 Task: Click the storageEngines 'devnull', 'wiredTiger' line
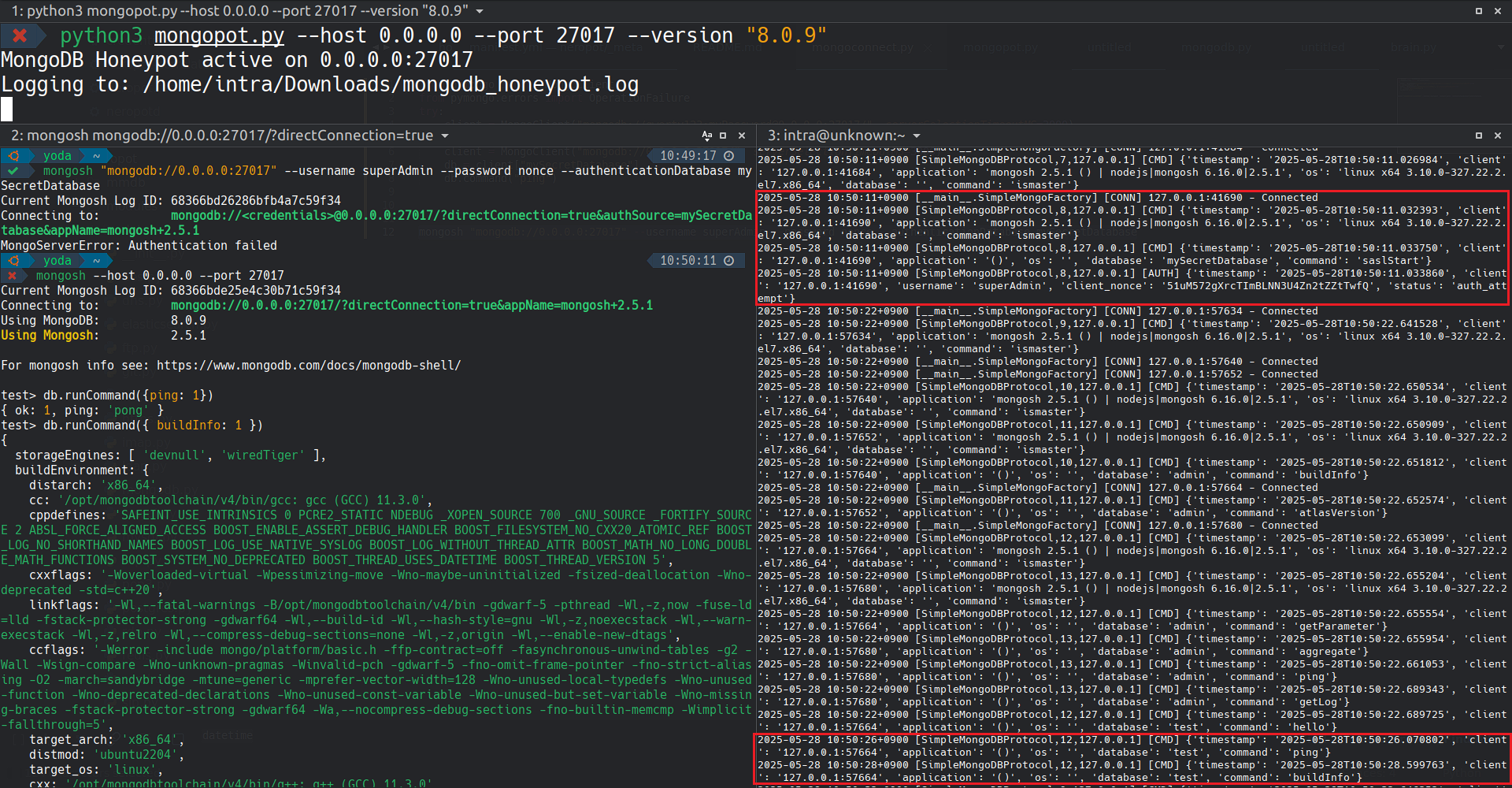tap(170, 455)
